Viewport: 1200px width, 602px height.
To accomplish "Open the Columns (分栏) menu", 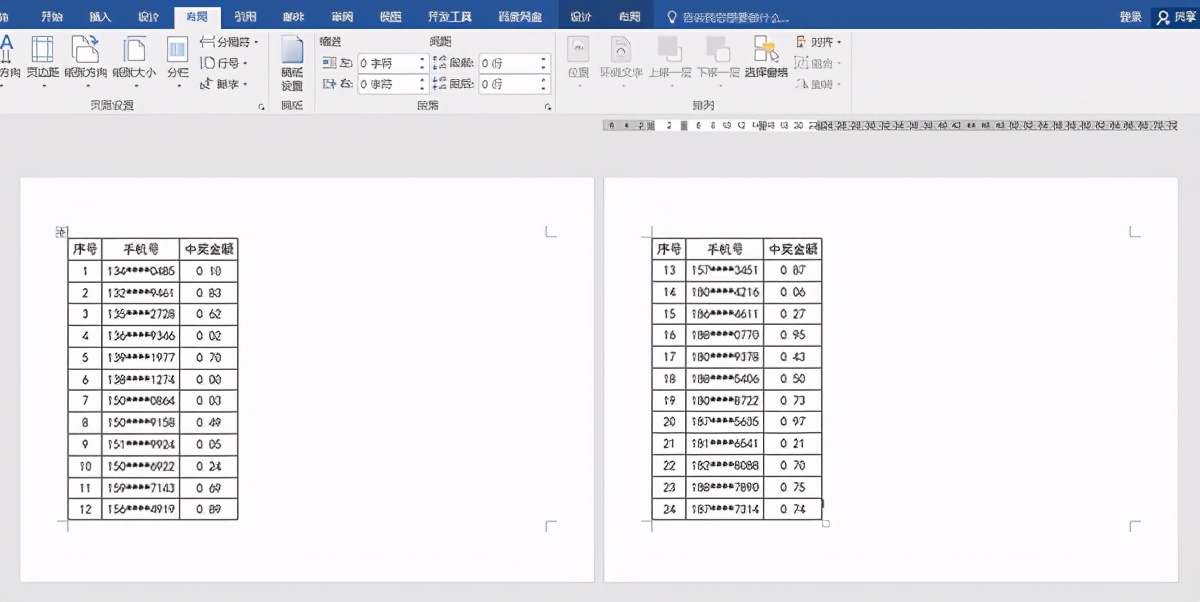I will coord(178,60).
